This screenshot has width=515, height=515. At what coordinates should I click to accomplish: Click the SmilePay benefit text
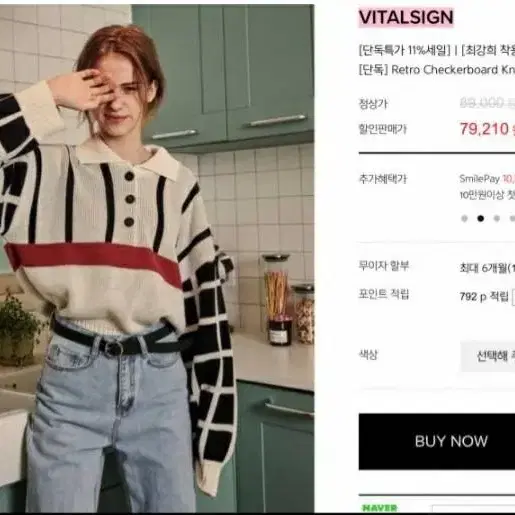click(487, 179)
